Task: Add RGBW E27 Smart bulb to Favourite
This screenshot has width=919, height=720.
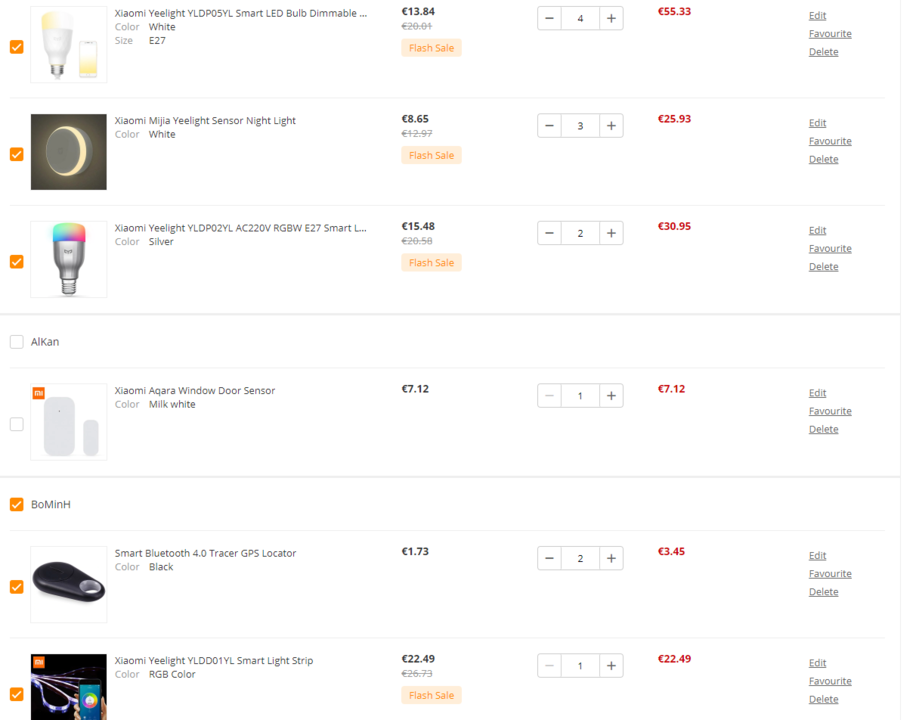Action: point(830,249)
